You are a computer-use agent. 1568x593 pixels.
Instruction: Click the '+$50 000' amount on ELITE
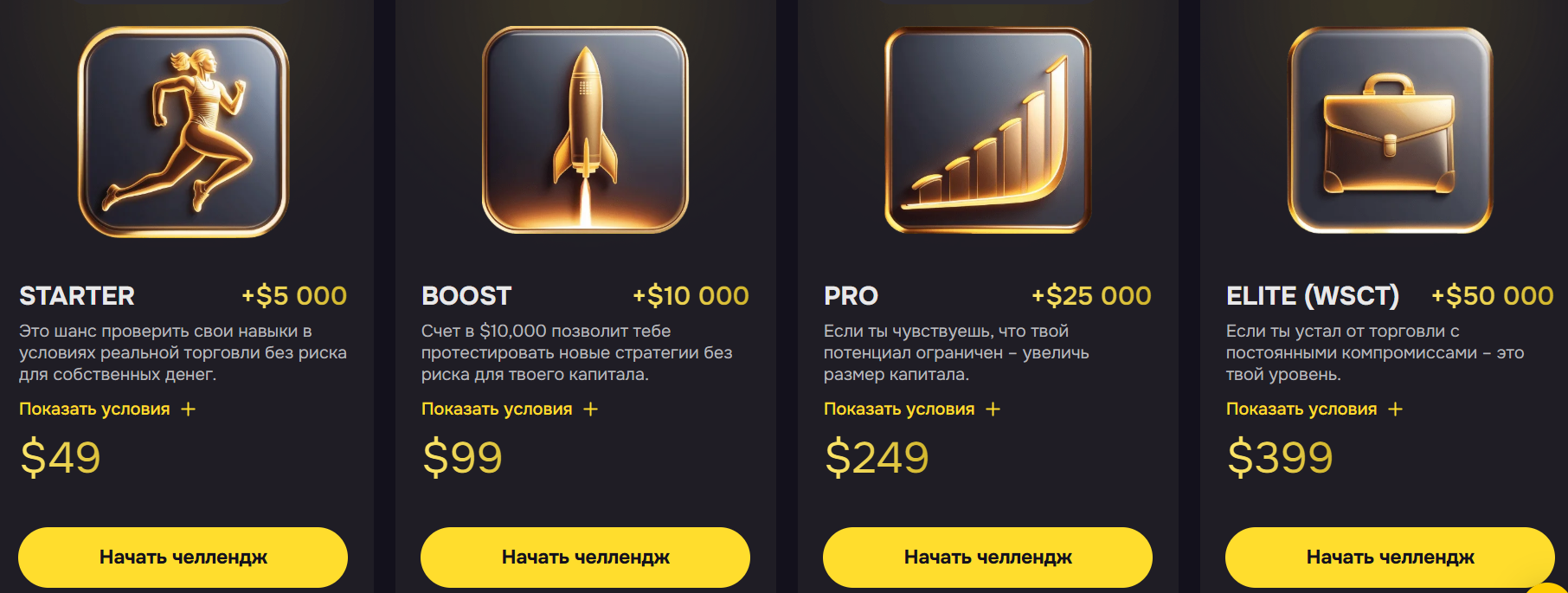tap(1492, 295)
